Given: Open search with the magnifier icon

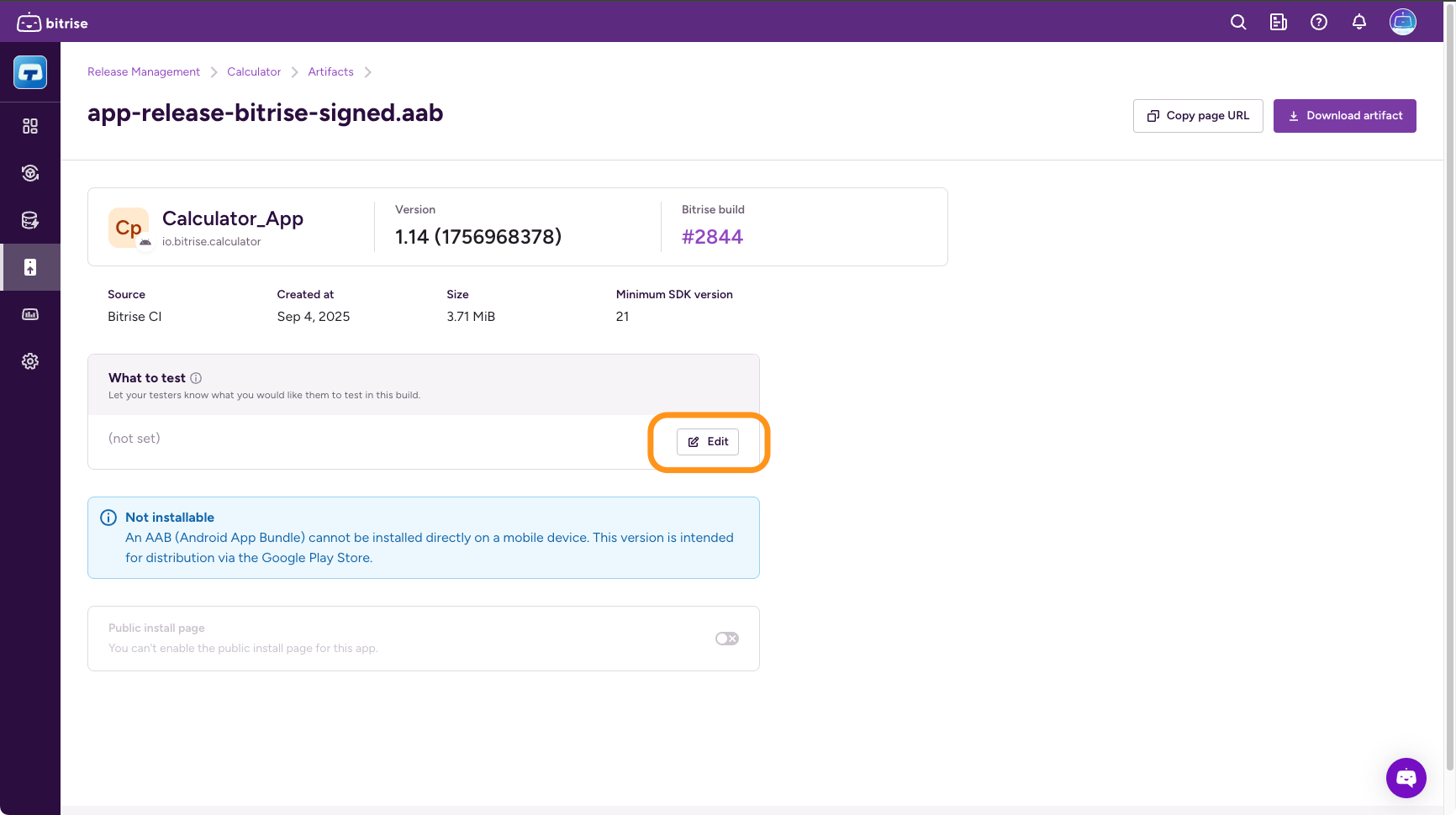Looking at the screenshot, I should pos(1237,23).
